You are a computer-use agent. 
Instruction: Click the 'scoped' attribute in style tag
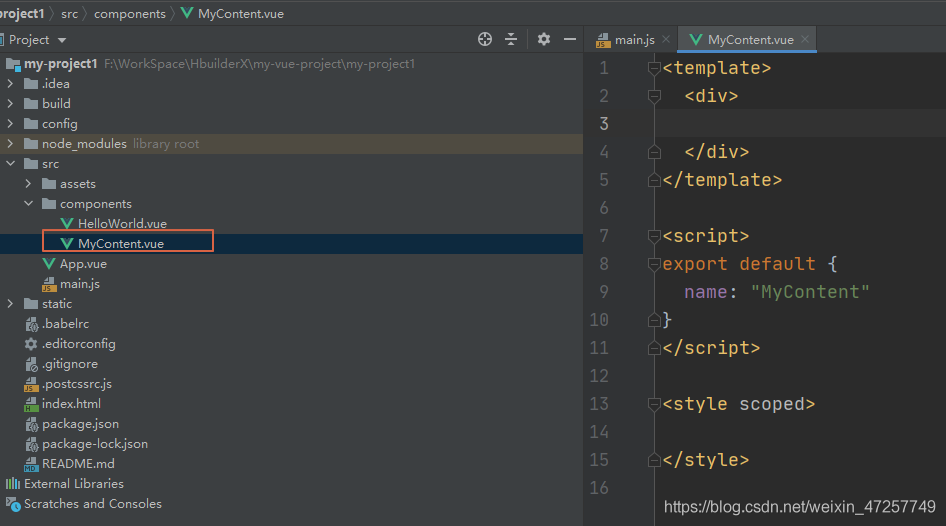pos(772,404)
